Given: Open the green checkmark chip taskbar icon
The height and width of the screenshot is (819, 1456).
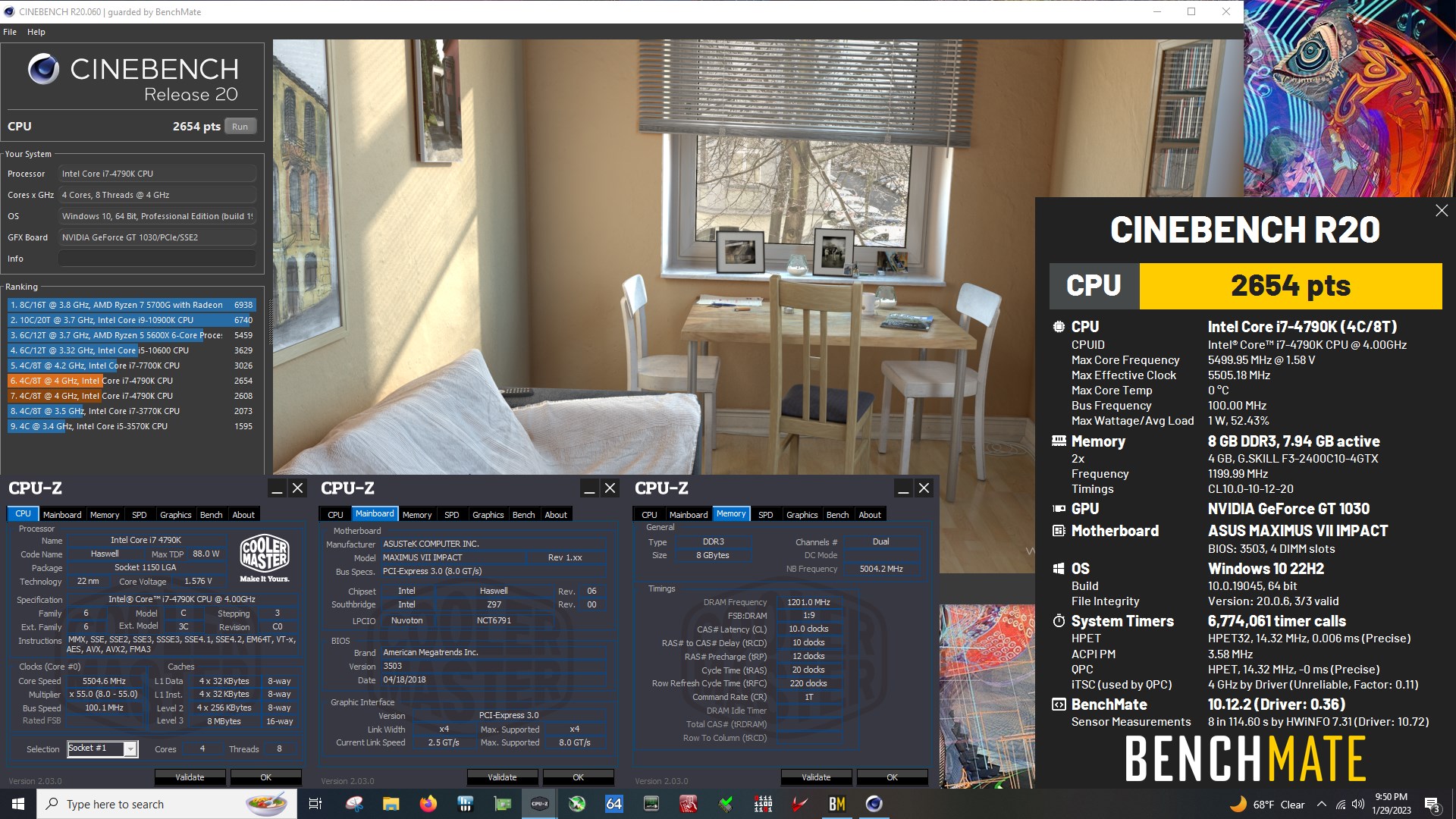Looking at the screenshot, I should pyautogui.click(x=726, y=804).
